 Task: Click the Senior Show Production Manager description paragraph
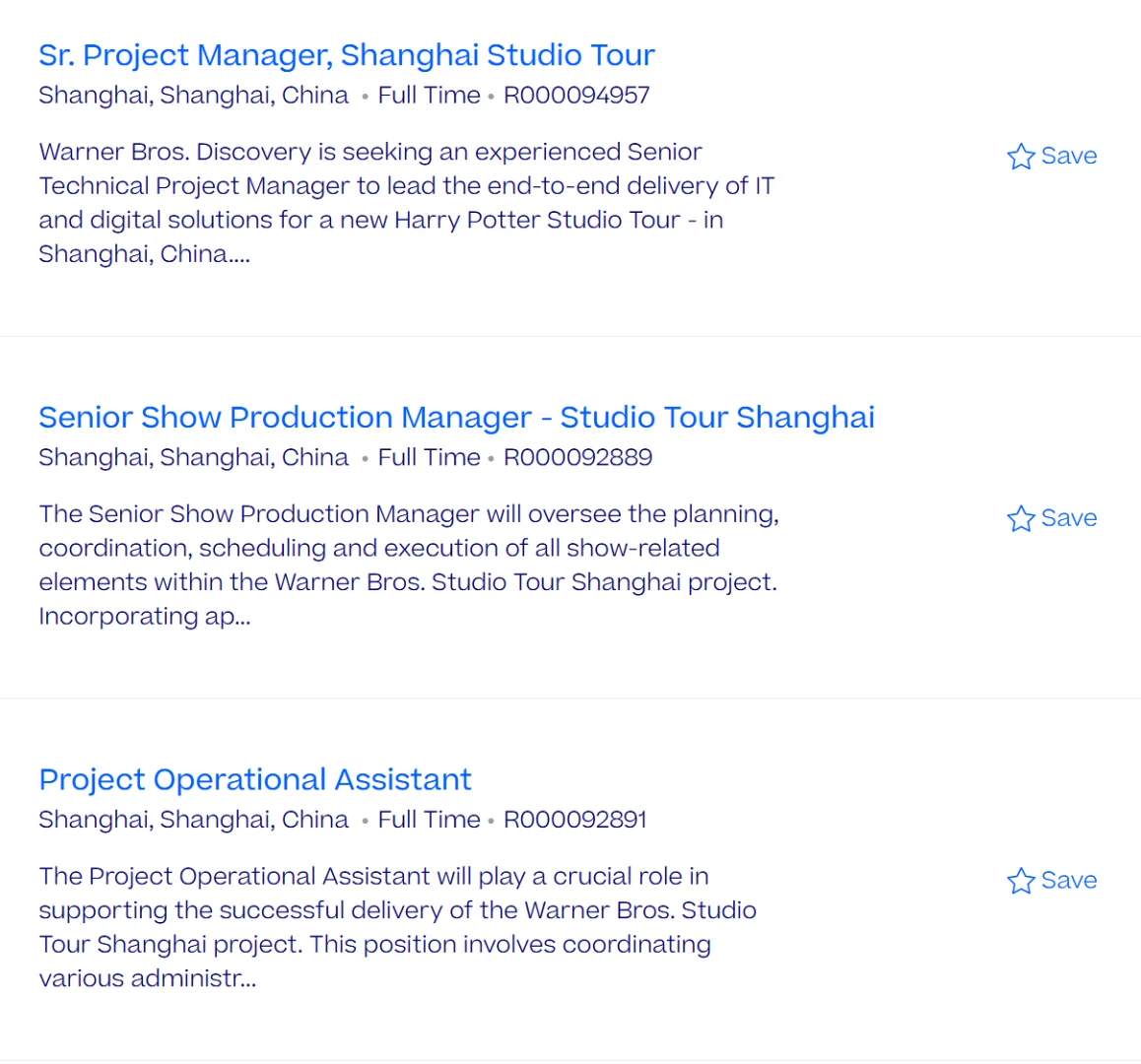(x=408, y=565)
